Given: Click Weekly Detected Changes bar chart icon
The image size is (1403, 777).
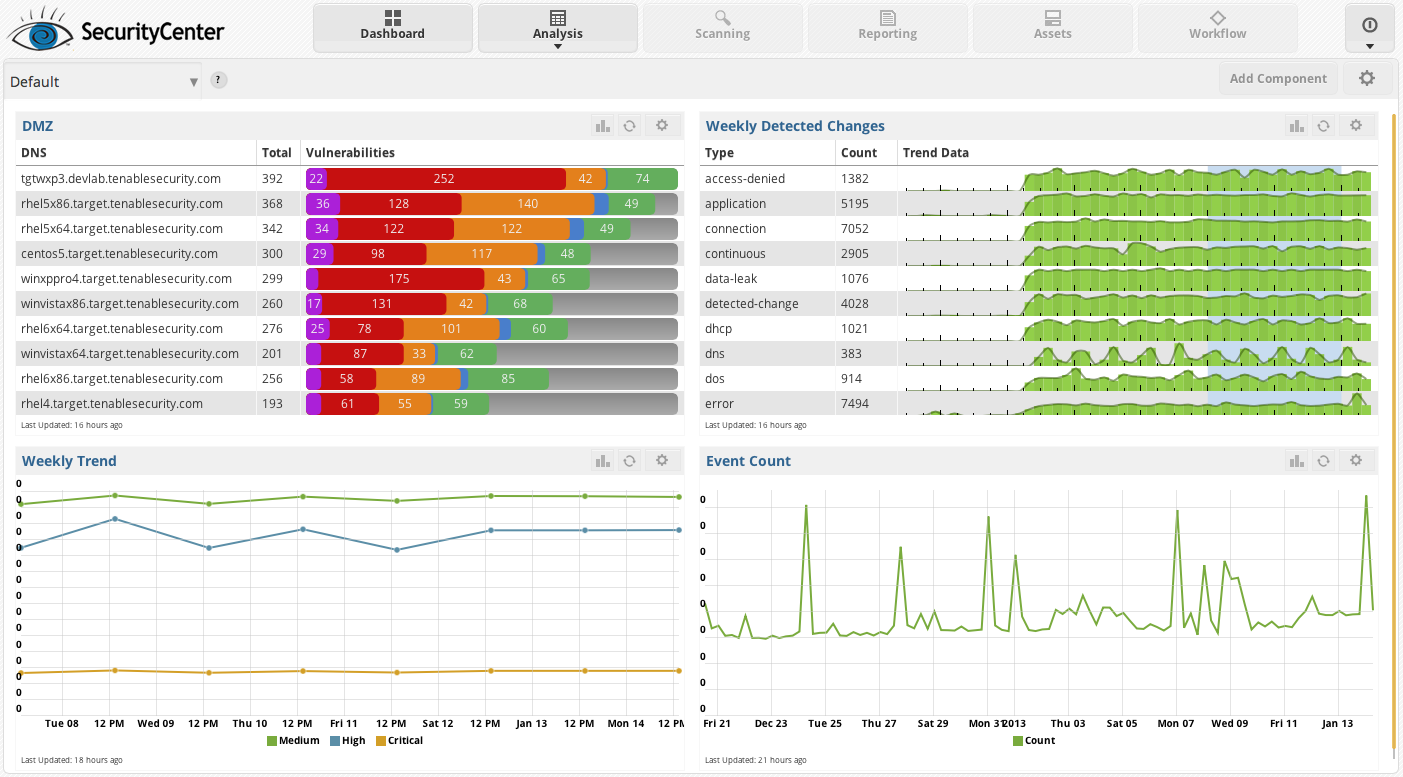Looking at the screenshot, I should tap(1296, 126).
